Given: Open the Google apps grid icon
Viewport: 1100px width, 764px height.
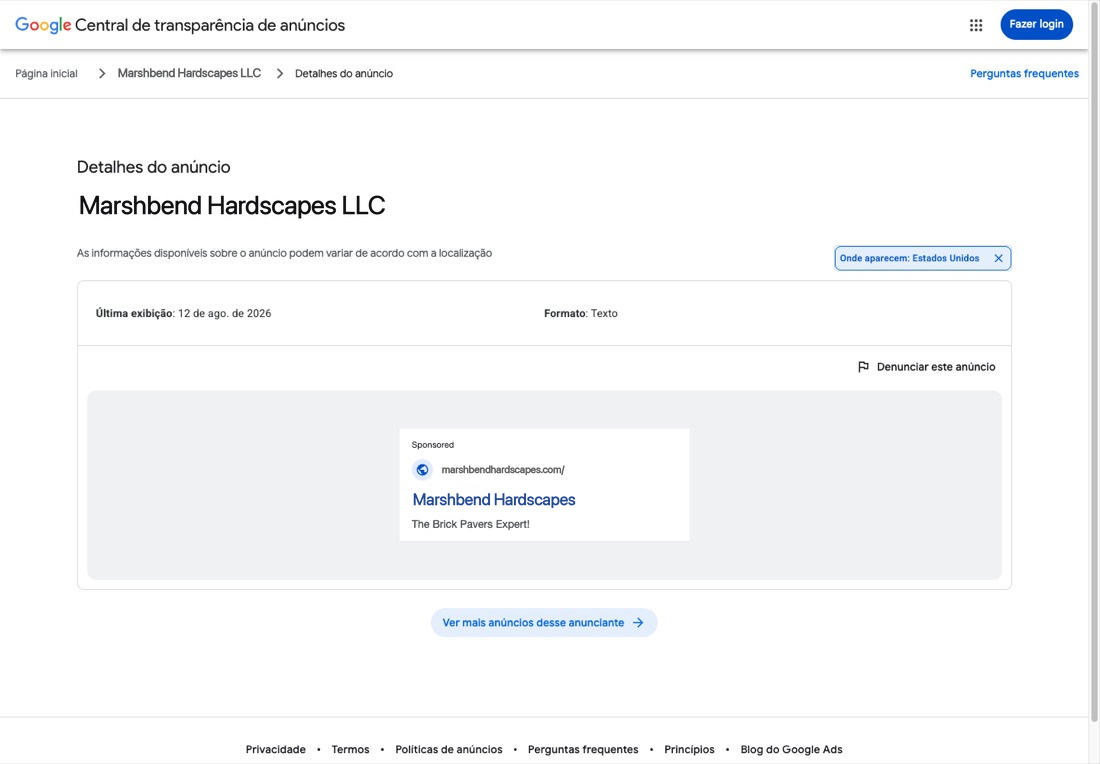Looking at the screenshot, I should coord(976,25).
